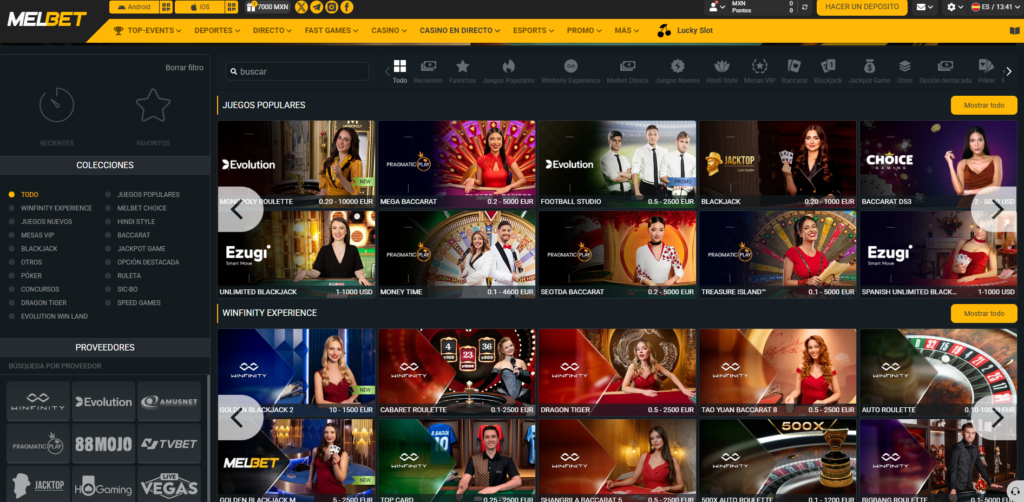Screen dimensions: 1024x502
Task: Select SPEED GAMES in the collections list
Action: tap(133, 303)
